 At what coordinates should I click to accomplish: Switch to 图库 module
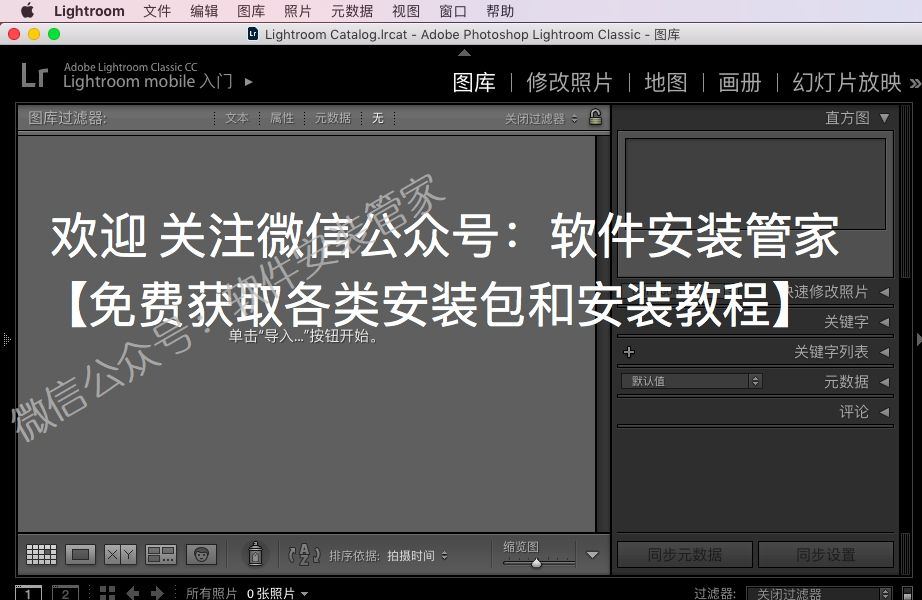[474, 82]
